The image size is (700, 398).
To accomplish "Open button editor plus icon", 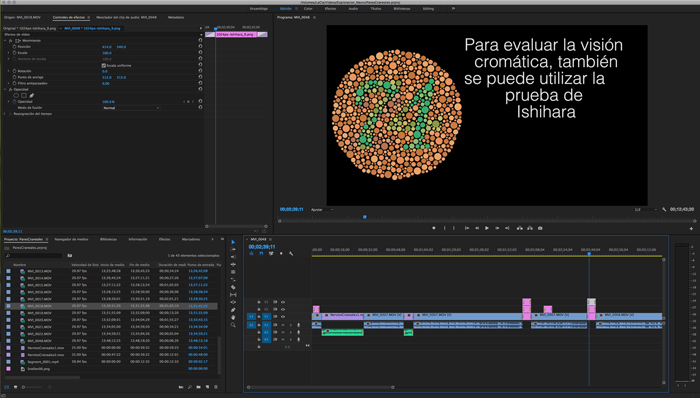I will click(691, 228).
